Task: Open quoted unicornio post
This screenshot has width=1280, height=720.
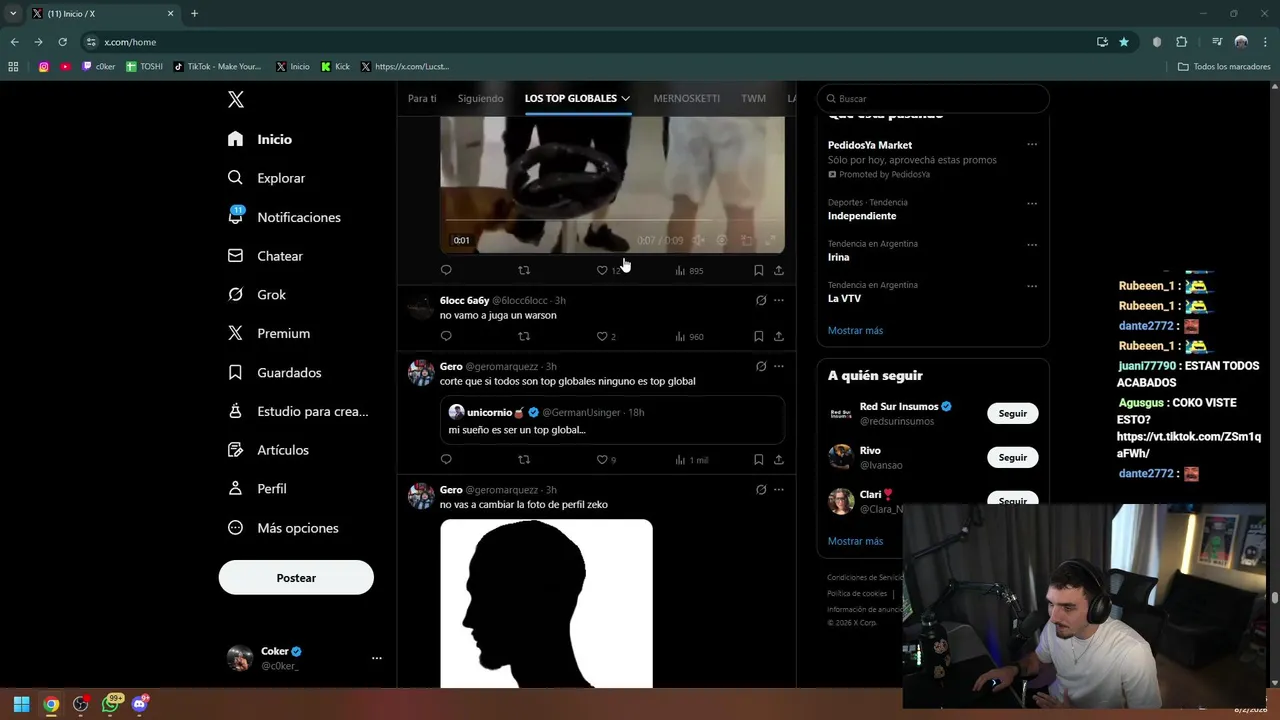Action: coord(612,419)
